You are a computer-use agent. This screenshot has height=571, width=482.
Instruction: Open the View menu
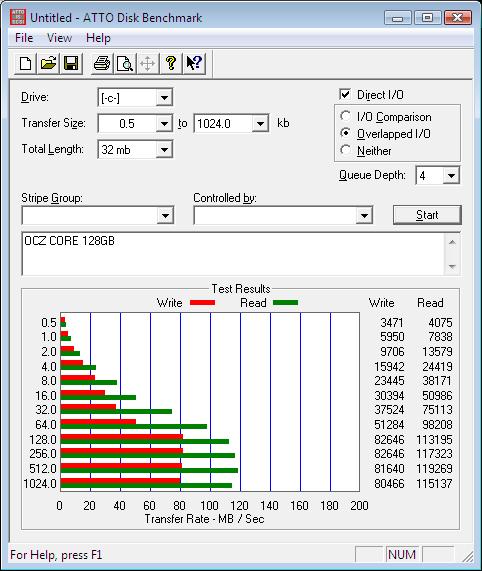(x=59, y=38)
